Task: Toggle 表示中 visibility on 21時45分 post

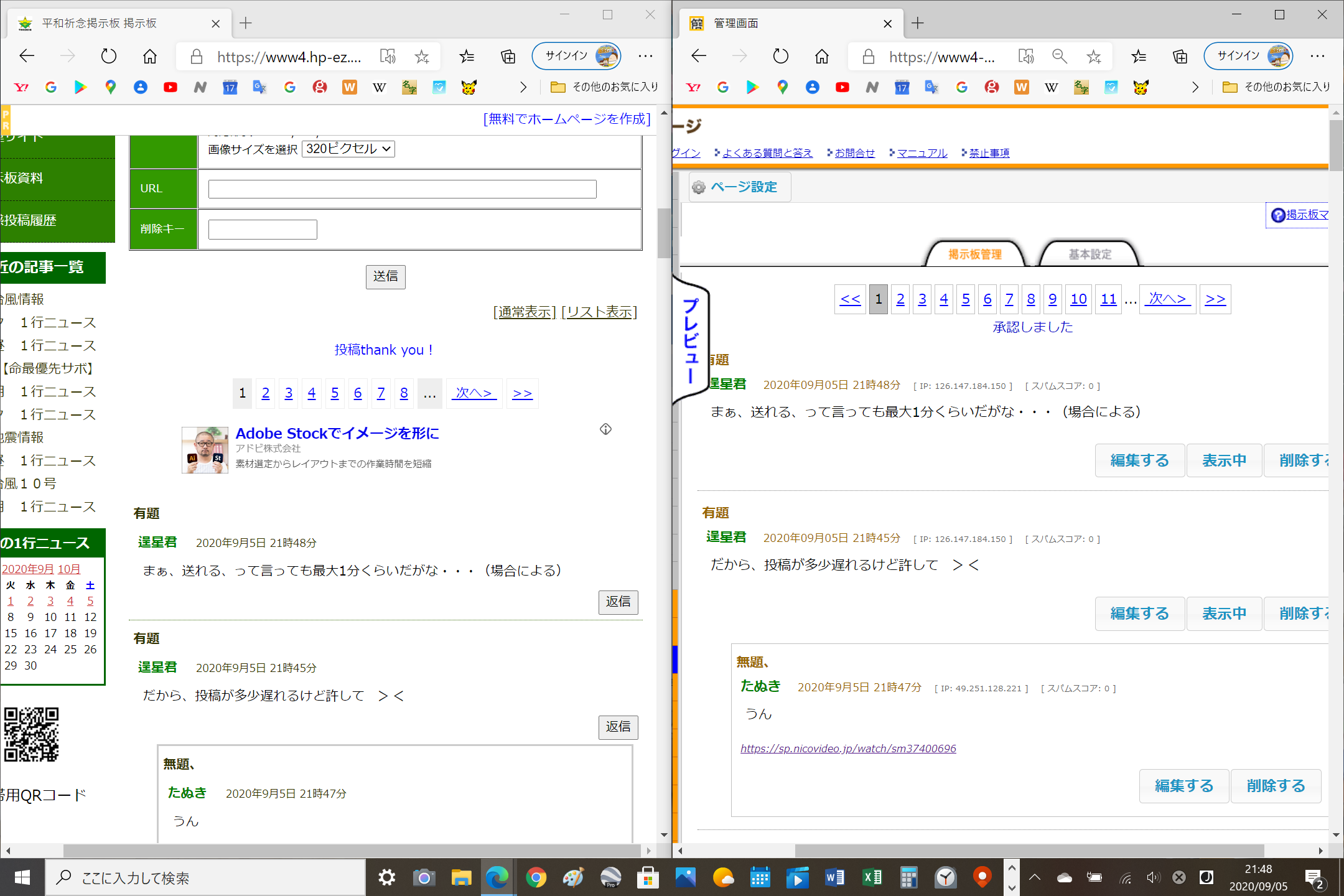Action: (1224, 614)
